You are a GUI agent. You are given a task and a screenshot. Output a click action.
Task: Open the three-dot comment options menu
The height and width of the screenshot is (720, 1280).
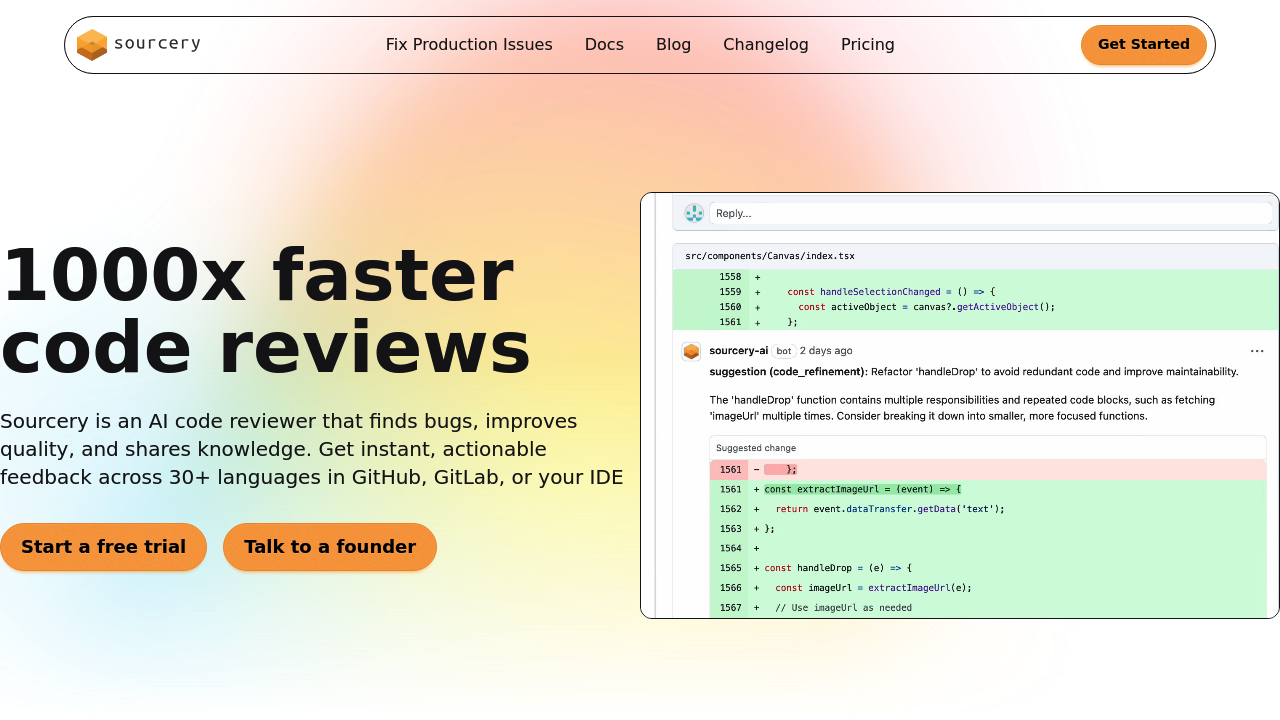(x=1257, y=351)
